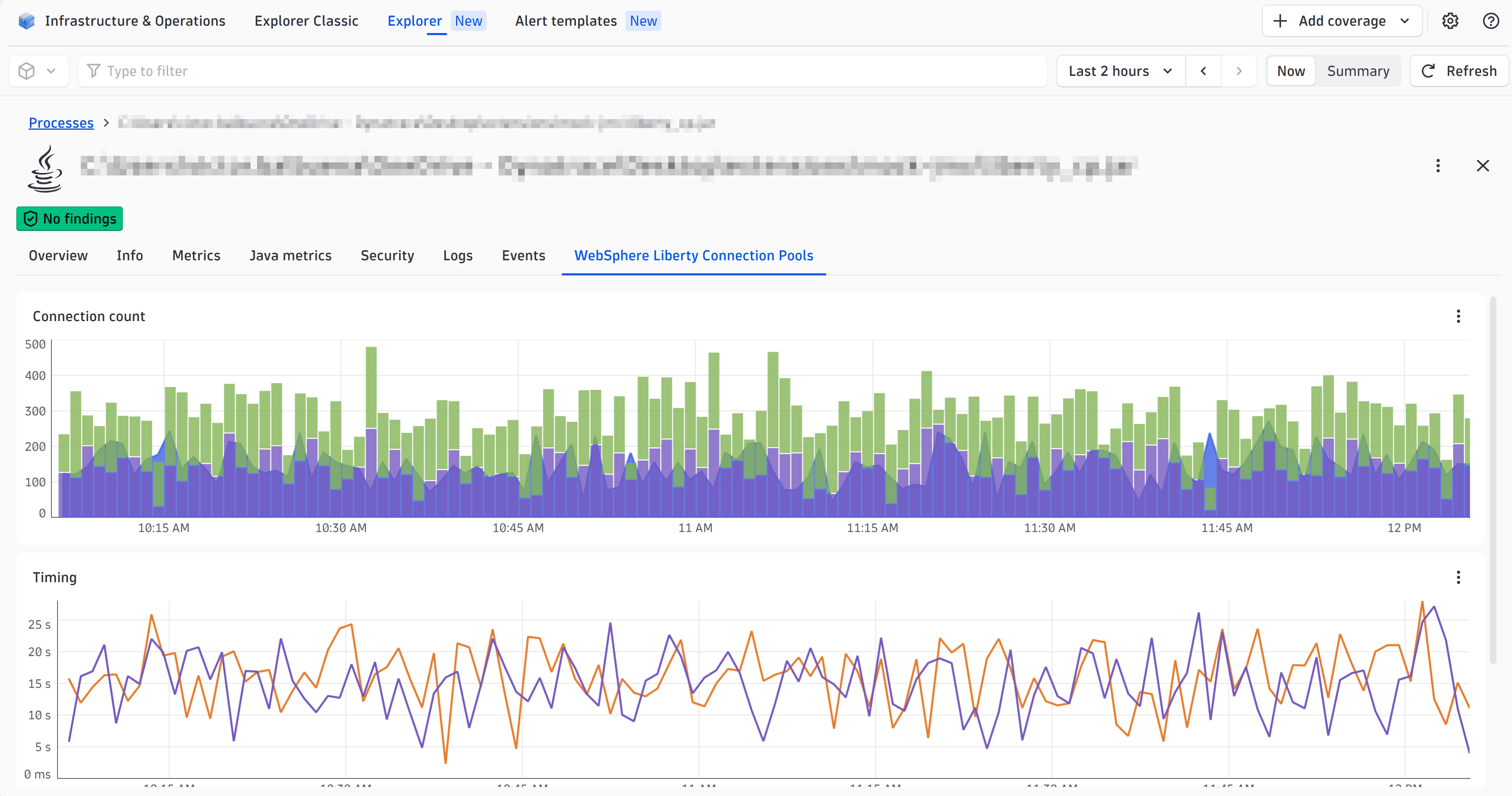Click the Refresh button
The image size is (1512, 796).
point(1459,71)
